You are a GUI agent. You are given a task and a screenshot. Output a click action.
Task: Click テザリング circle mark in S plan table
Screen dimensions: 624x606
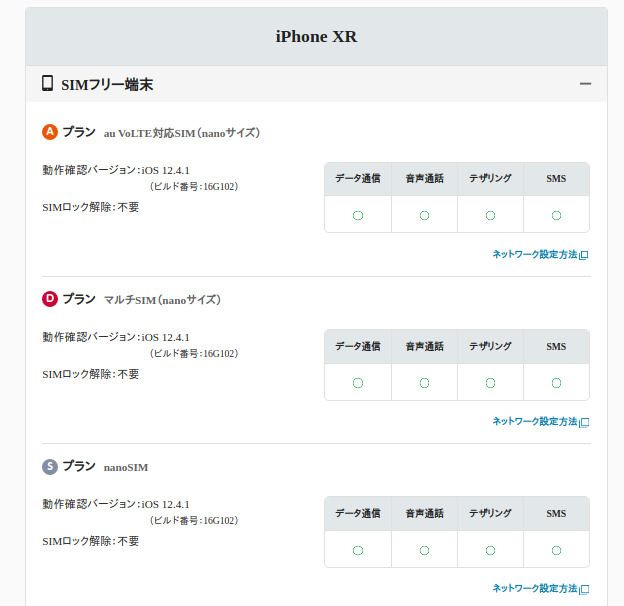coord(490,549)
